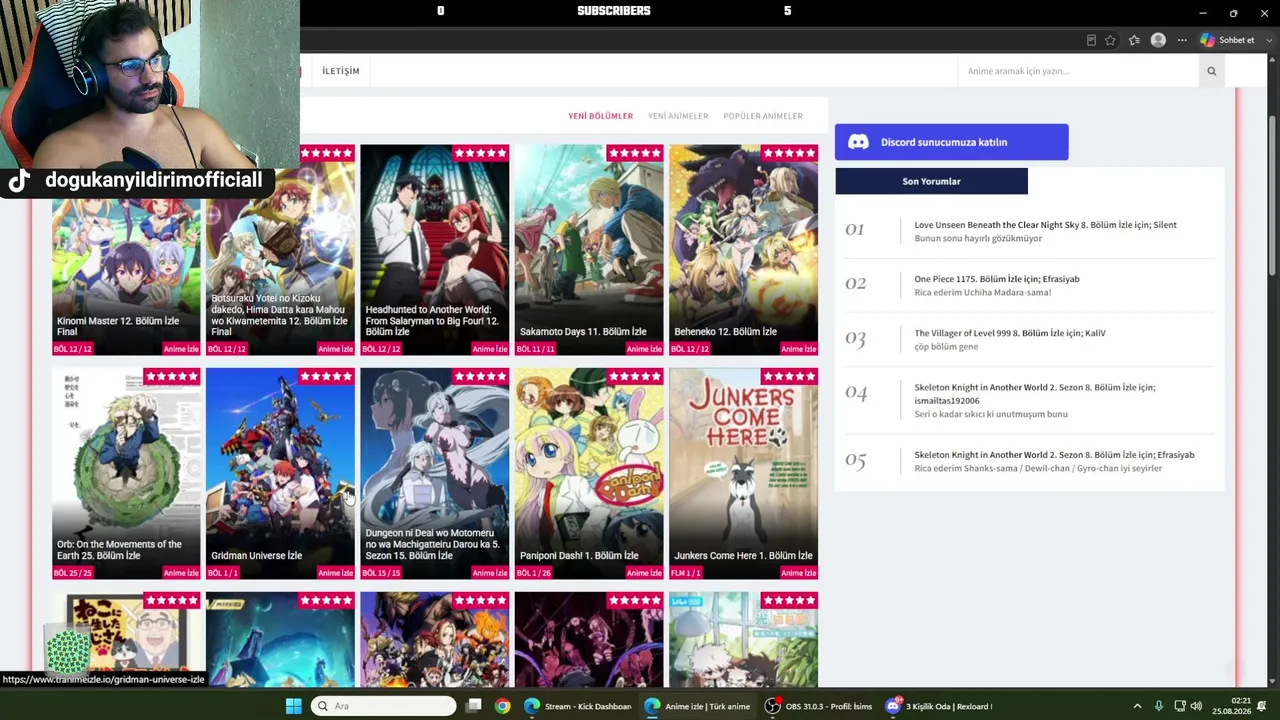This screenshot has width=1280, height=720.
Task: Open Beheneko 12. Bölüm card
Action: pos(743,250)
